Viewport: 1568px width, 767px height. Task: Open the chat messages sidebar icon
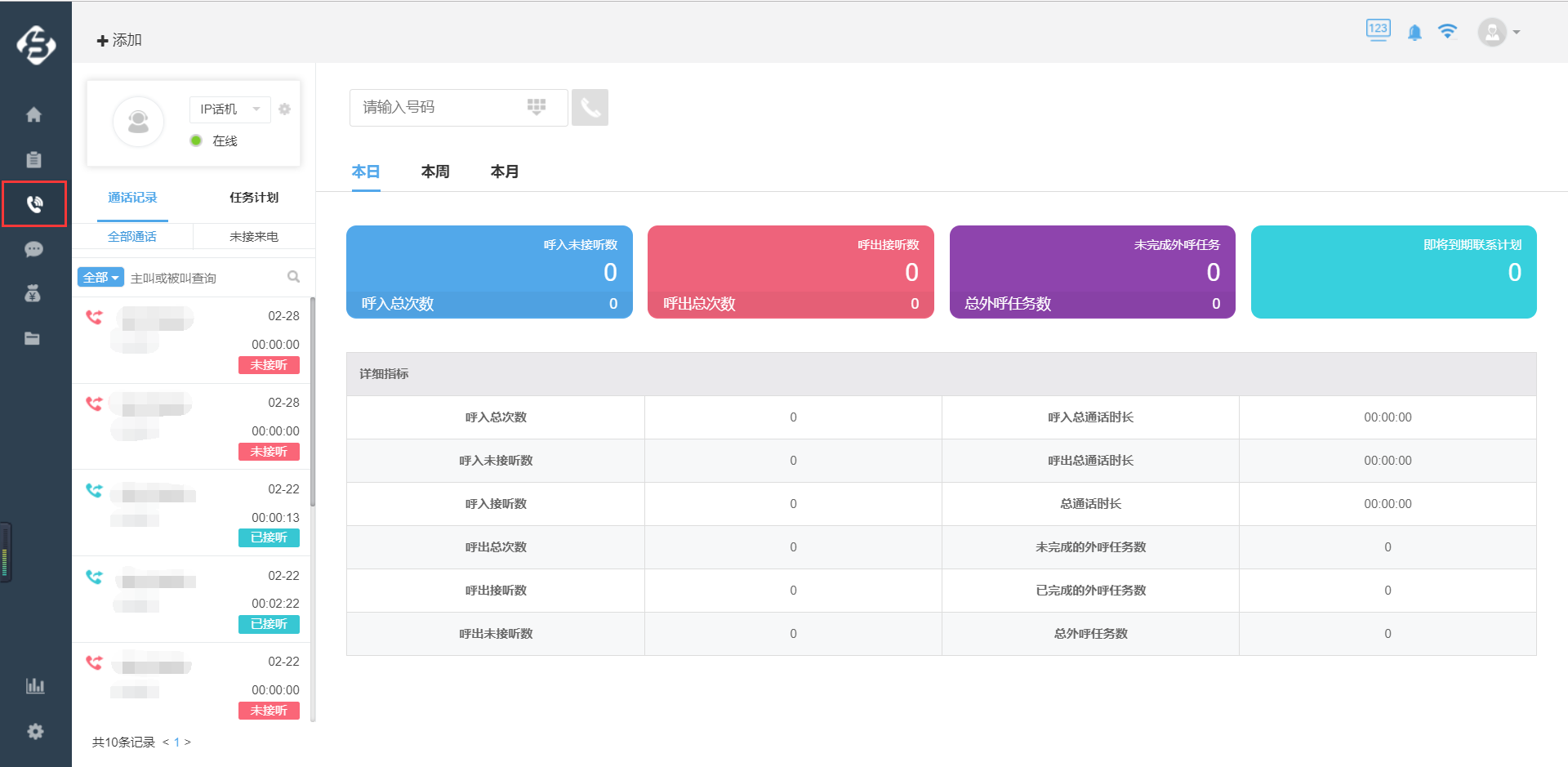click(33, 249)
